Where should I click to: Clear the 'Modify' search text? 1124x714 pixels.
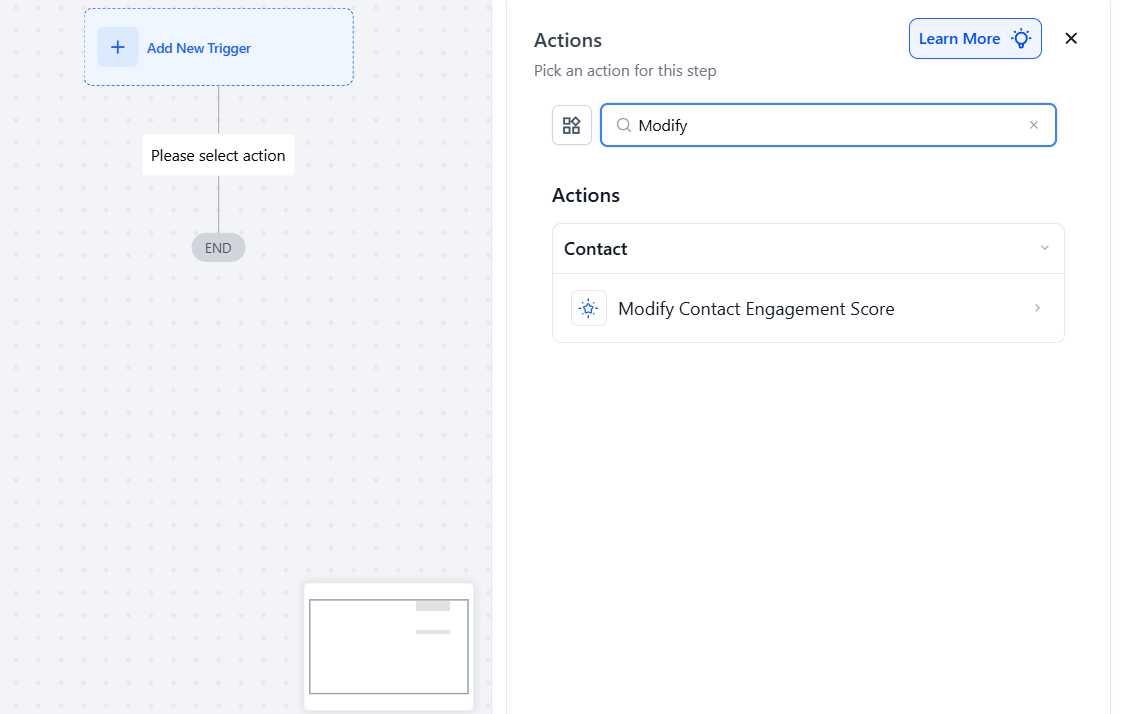coord(1034,125)
